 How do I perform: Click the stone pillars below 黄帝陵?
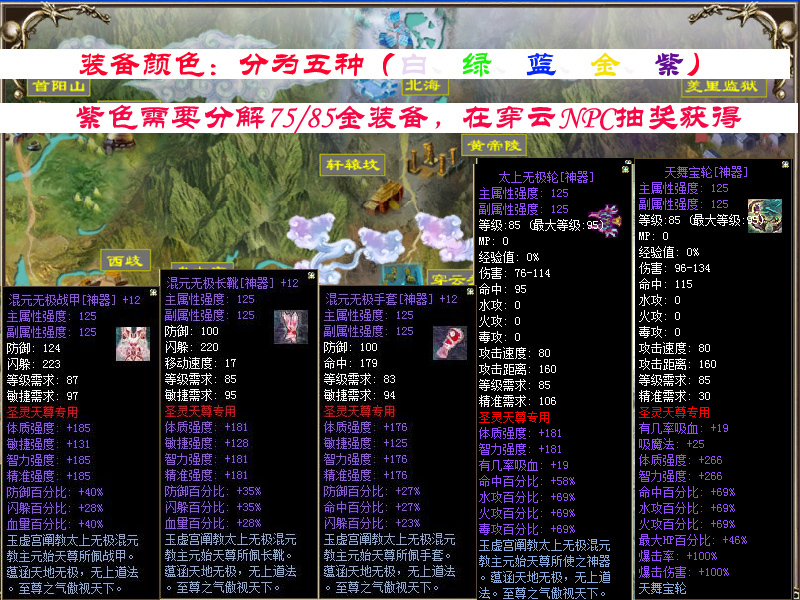(x=432, y=159)
